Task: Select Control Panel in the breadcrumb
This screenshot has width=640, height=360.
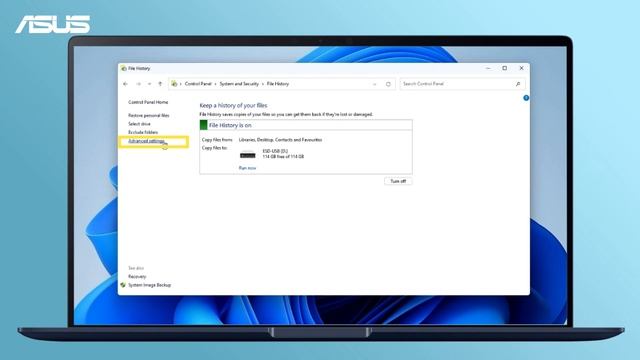Action: (x=198, y=84)
